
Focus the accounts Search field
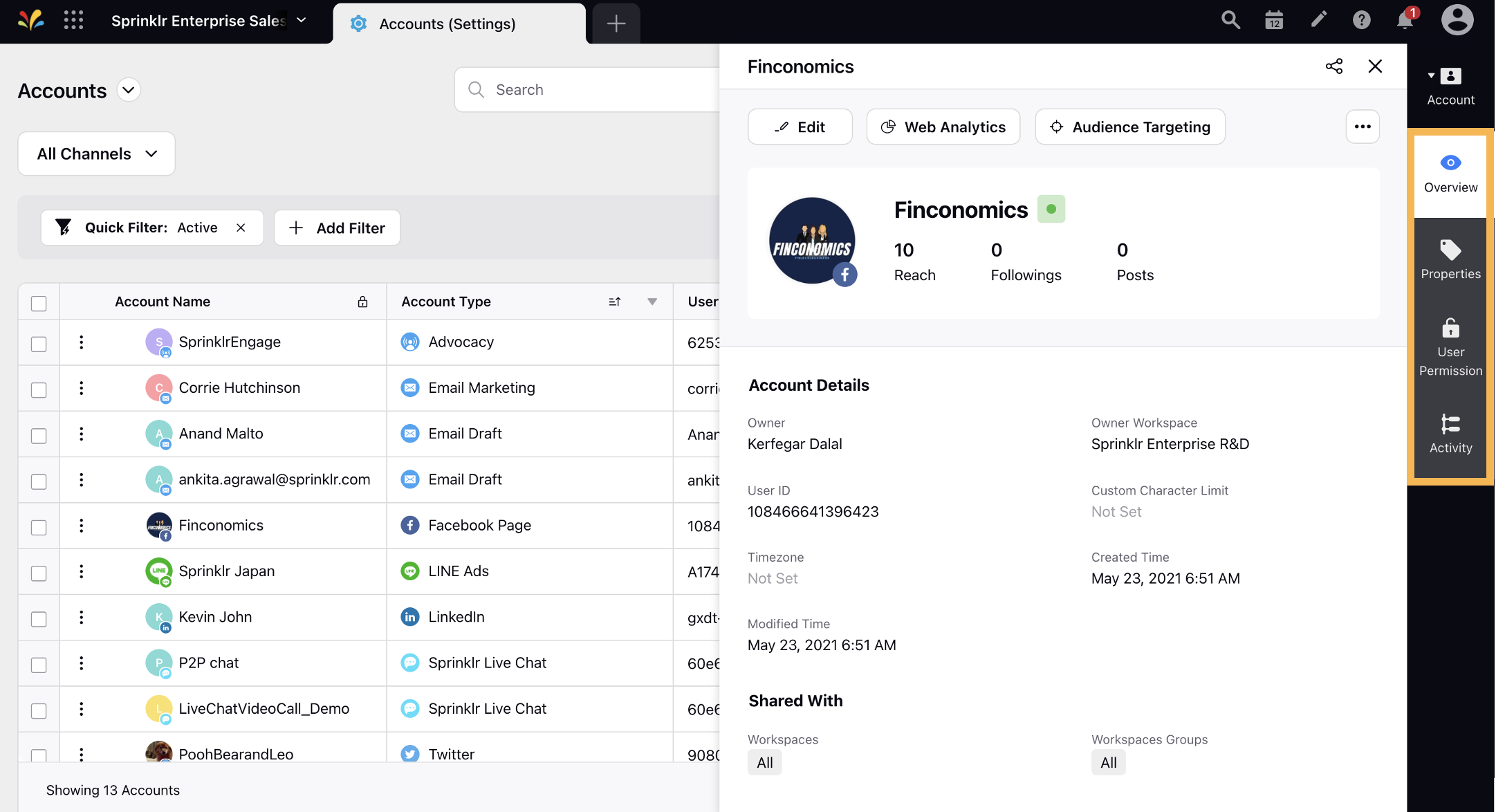point(587,90)
